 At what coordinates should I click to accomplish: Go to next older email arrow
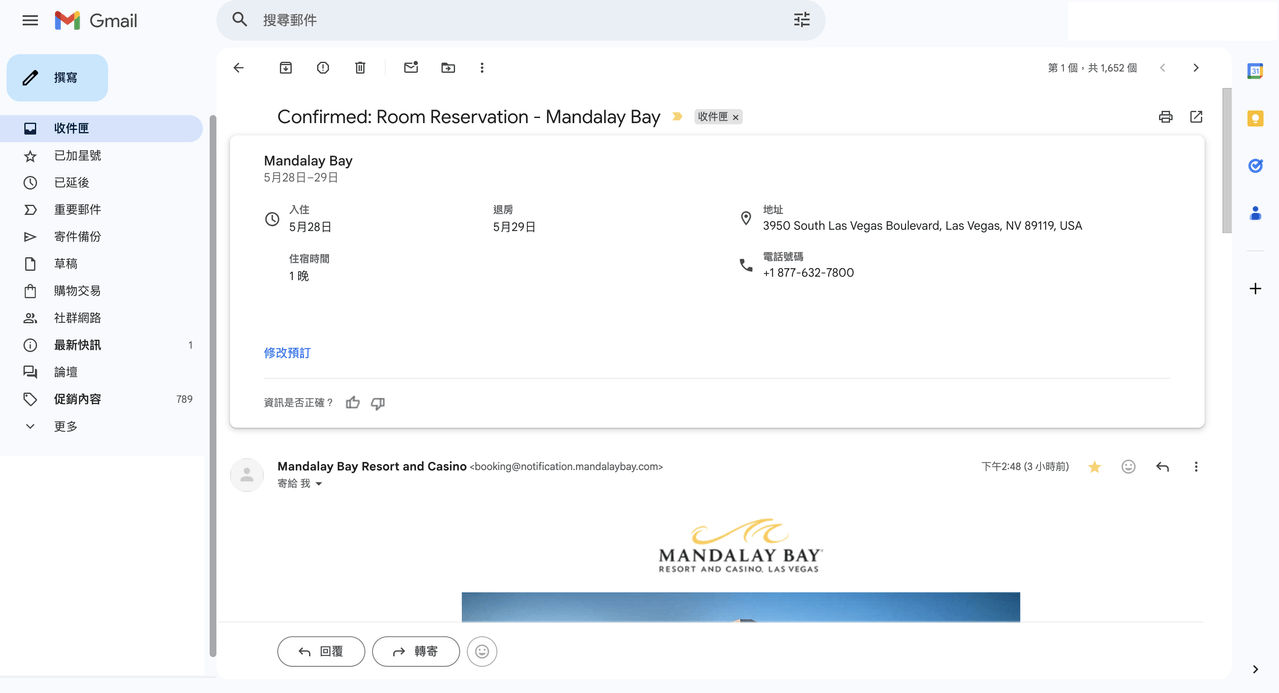point(1196,68)
